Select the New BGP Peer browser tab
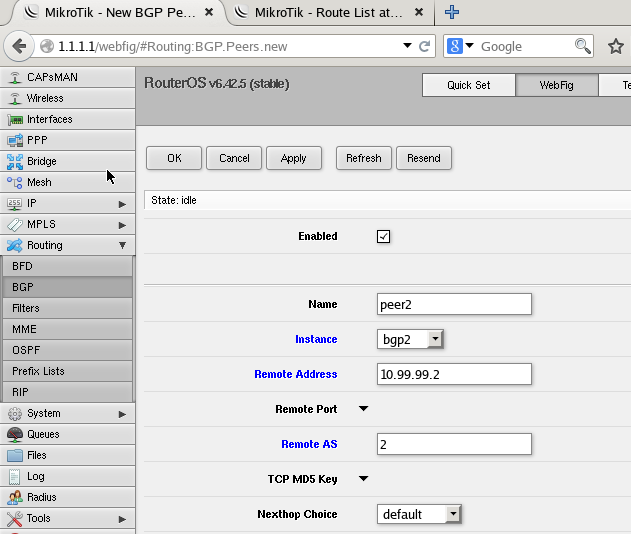This screenshot has height=534, width=631. [120, 12]
